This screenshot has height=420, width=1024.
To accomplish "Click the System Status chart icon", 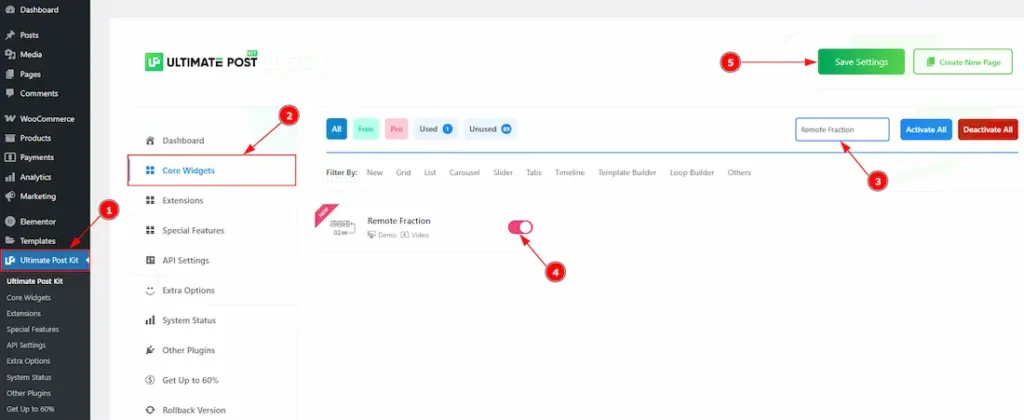I will (150, 320).
